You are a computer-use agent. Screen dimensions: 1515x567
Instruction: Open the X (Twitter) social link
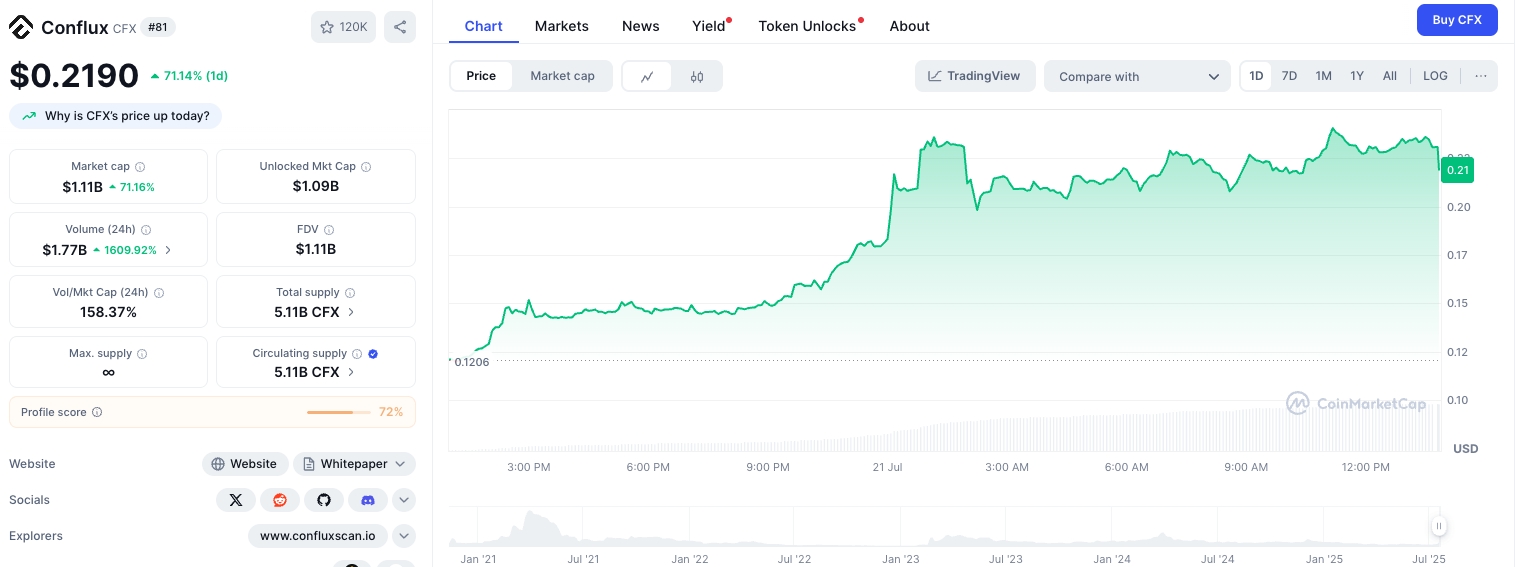pyautogui.click(x=236, y=500)
